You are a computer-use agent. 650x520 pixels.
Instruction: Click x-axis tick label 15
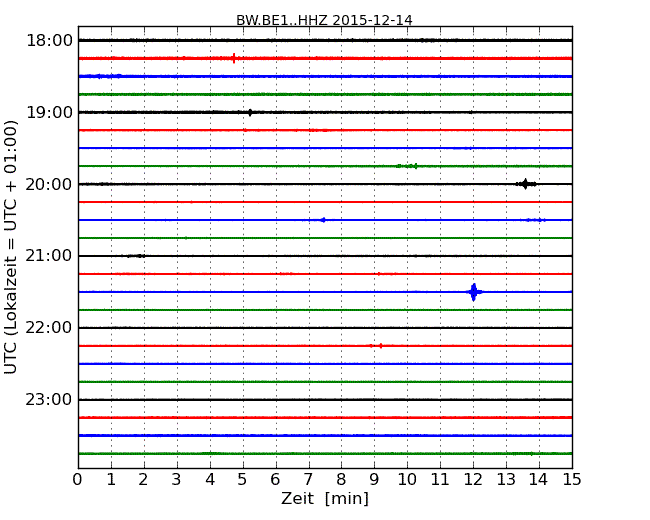[572, 479]
